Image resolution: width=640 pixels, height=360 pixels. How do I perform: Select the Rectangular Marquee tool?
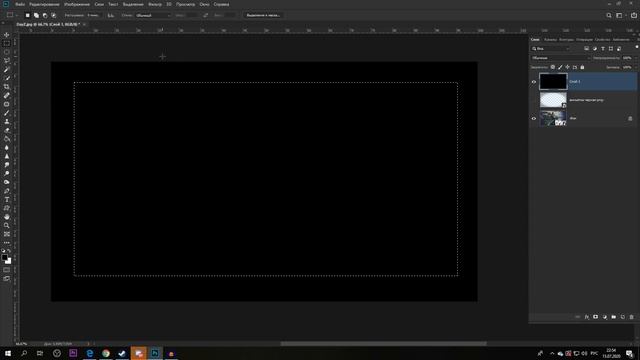(x=7, y=44)
